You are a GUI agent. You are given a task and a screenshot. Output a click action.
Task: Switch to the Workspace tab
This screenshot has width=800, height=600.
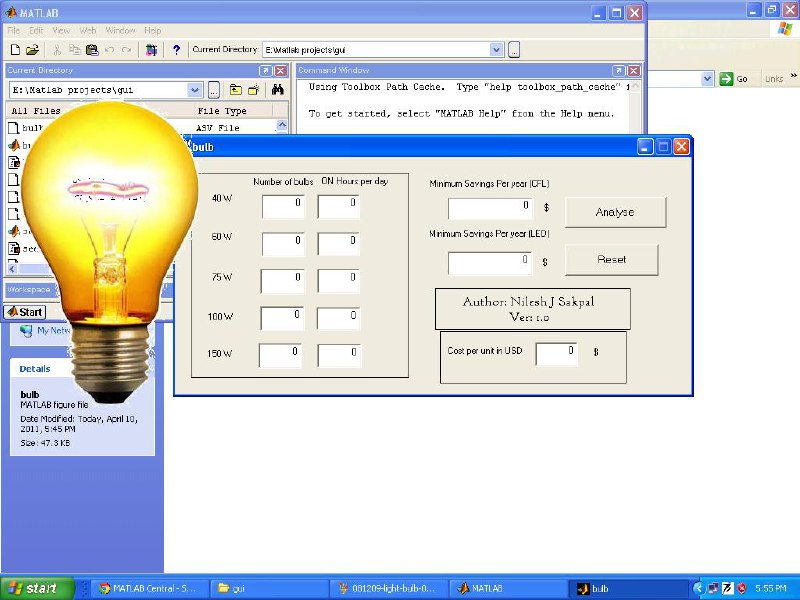pos(29,290)
